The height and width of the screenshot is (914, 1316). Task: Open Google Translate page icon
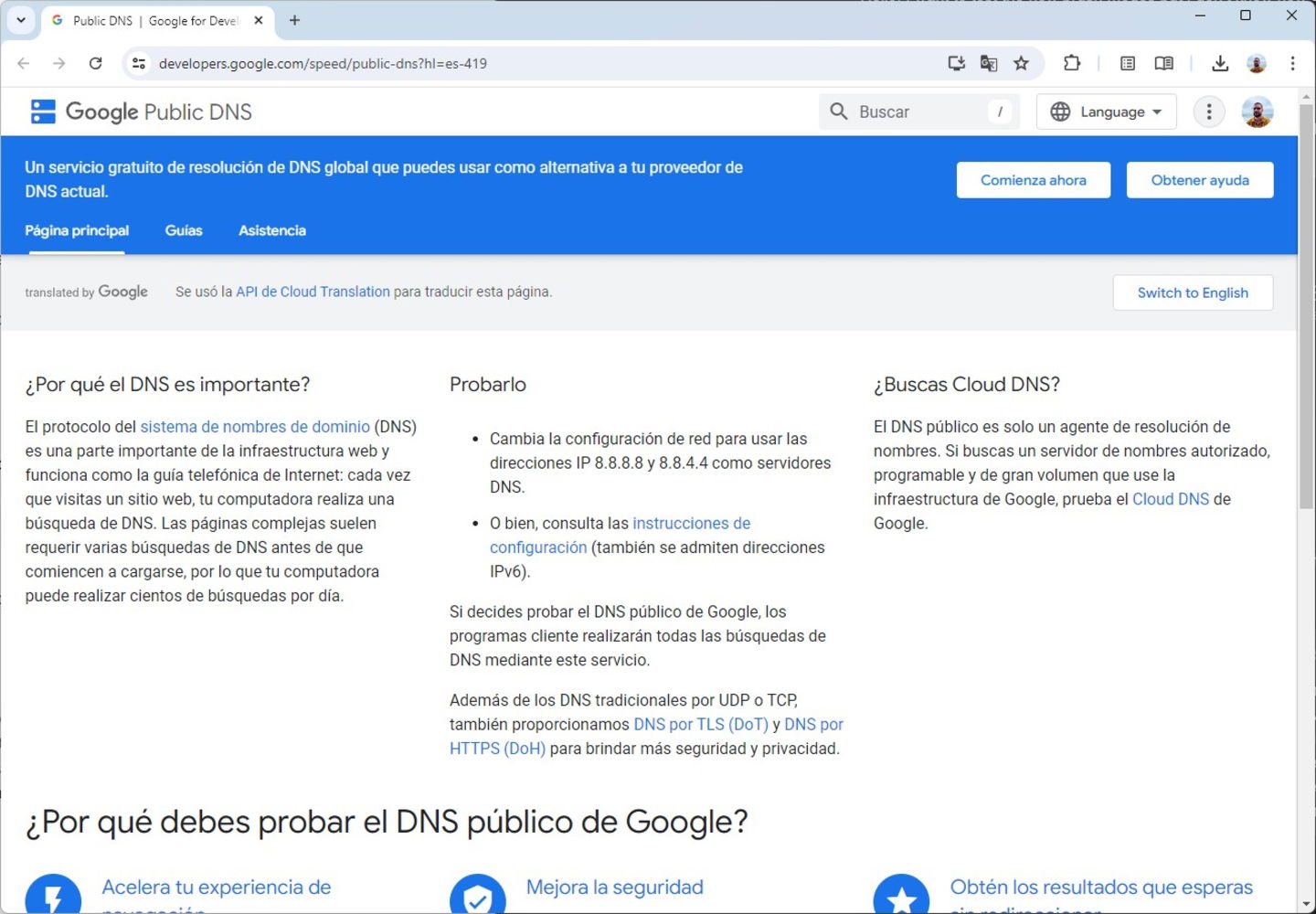[989, 63]
